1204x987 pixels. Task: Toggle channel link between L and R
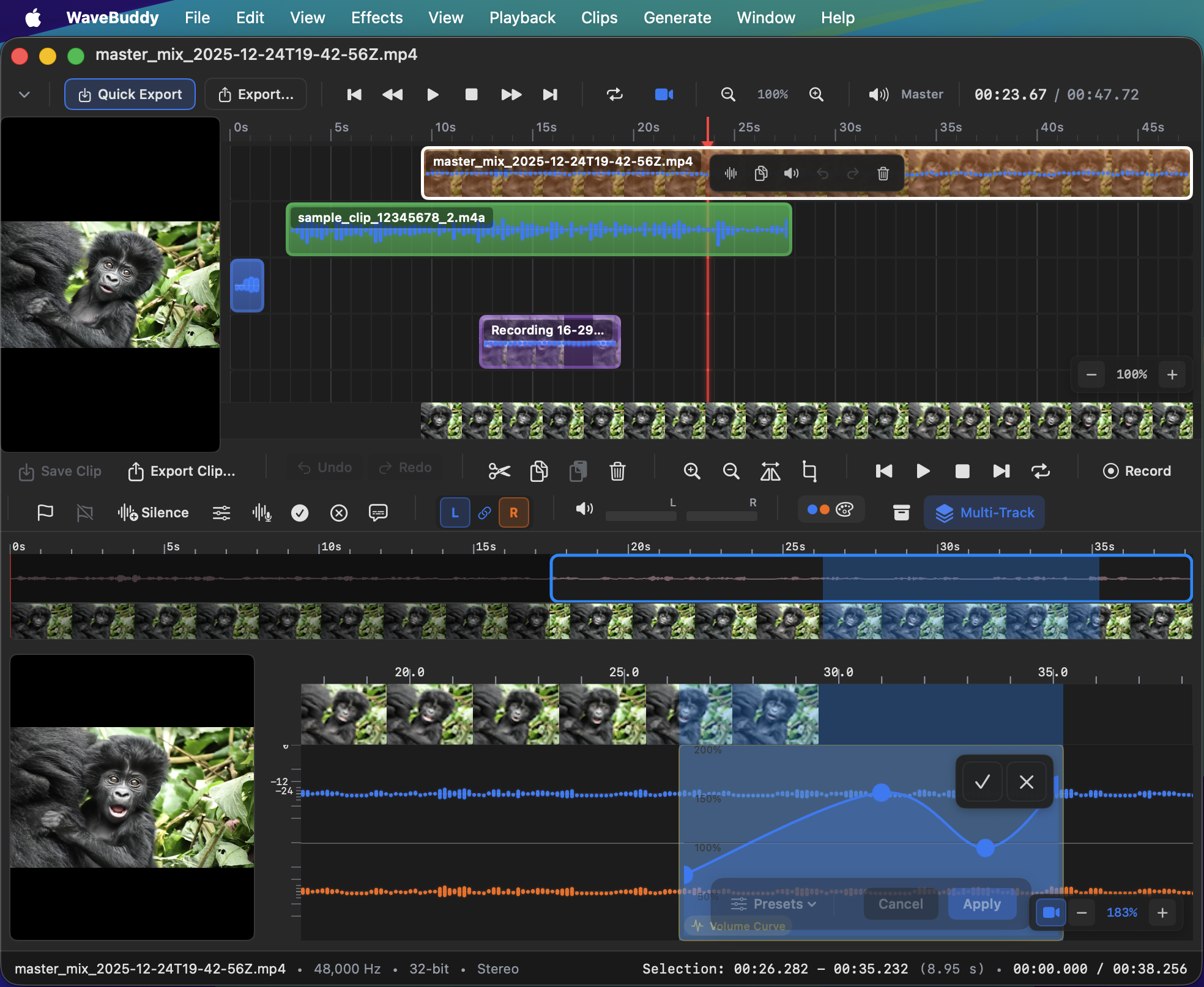[x=484, y=512]
